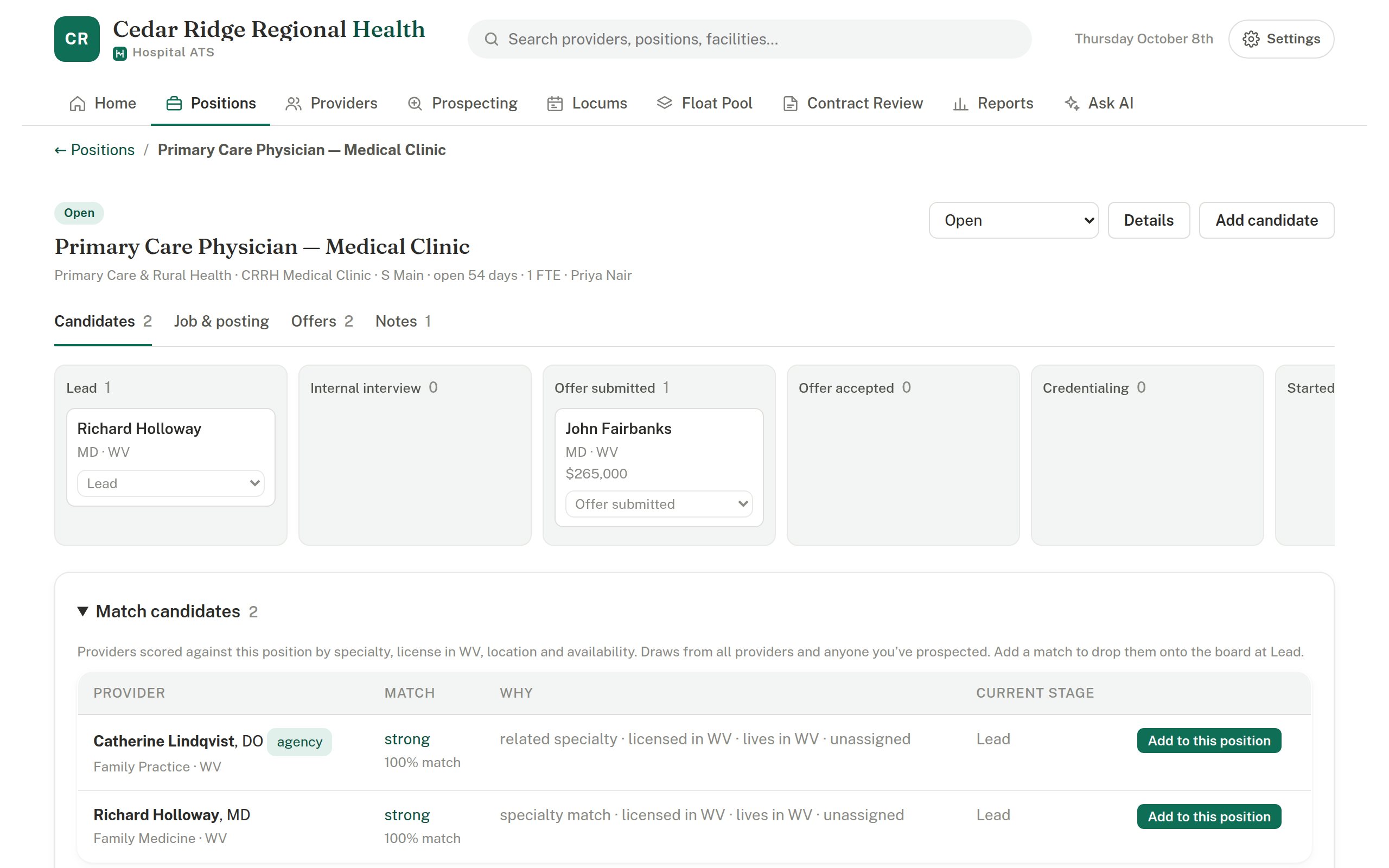This screenshot has height=868, width=1389.
Task: Click the Add candidate button
Action: tap(1266, 220)
